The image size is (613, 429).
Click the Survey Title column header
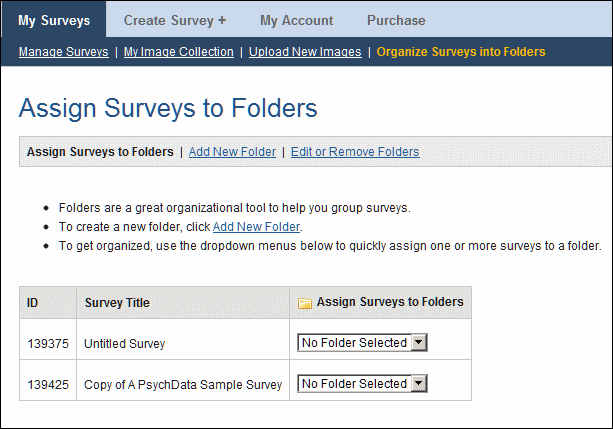click(117, 303)
